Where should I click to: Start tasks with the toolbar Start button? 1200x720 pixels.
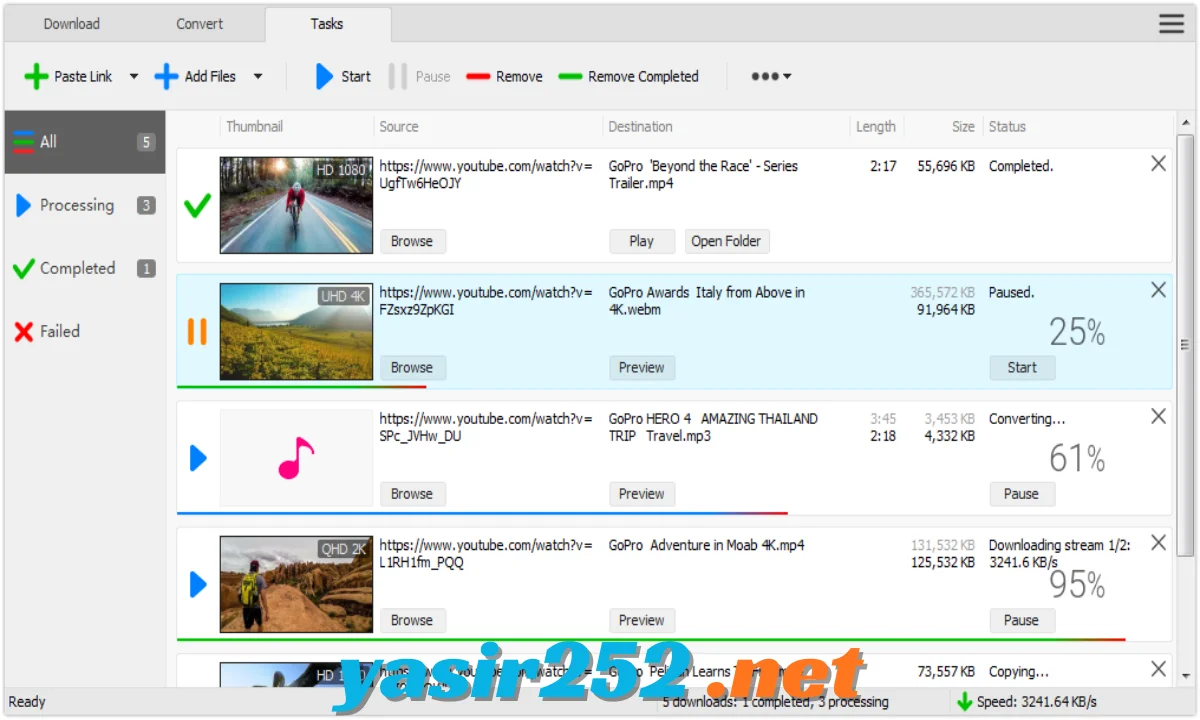(x=343, y=76)
